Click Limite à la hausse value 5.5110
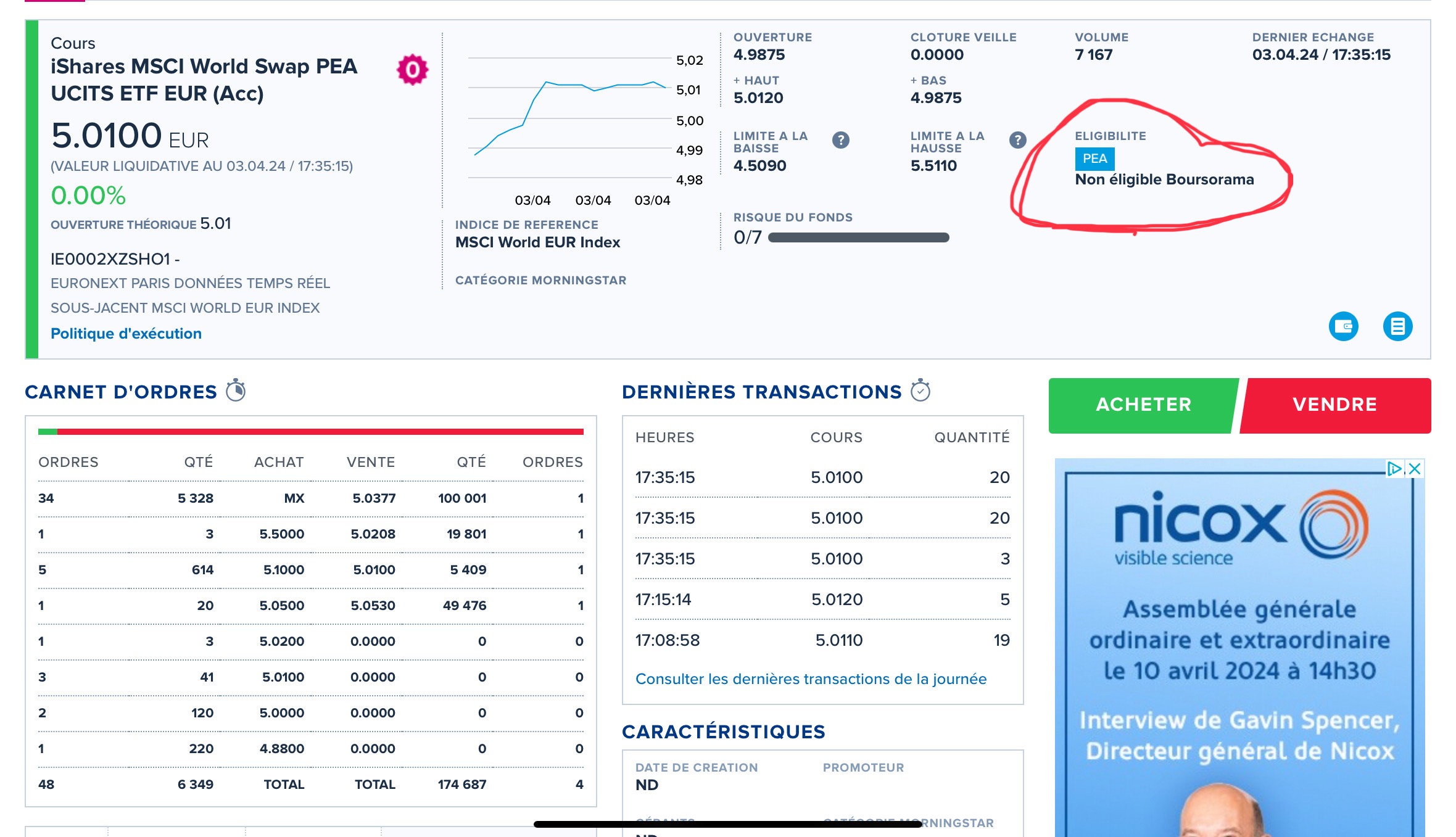1456x837 pixels. [933, 166]
